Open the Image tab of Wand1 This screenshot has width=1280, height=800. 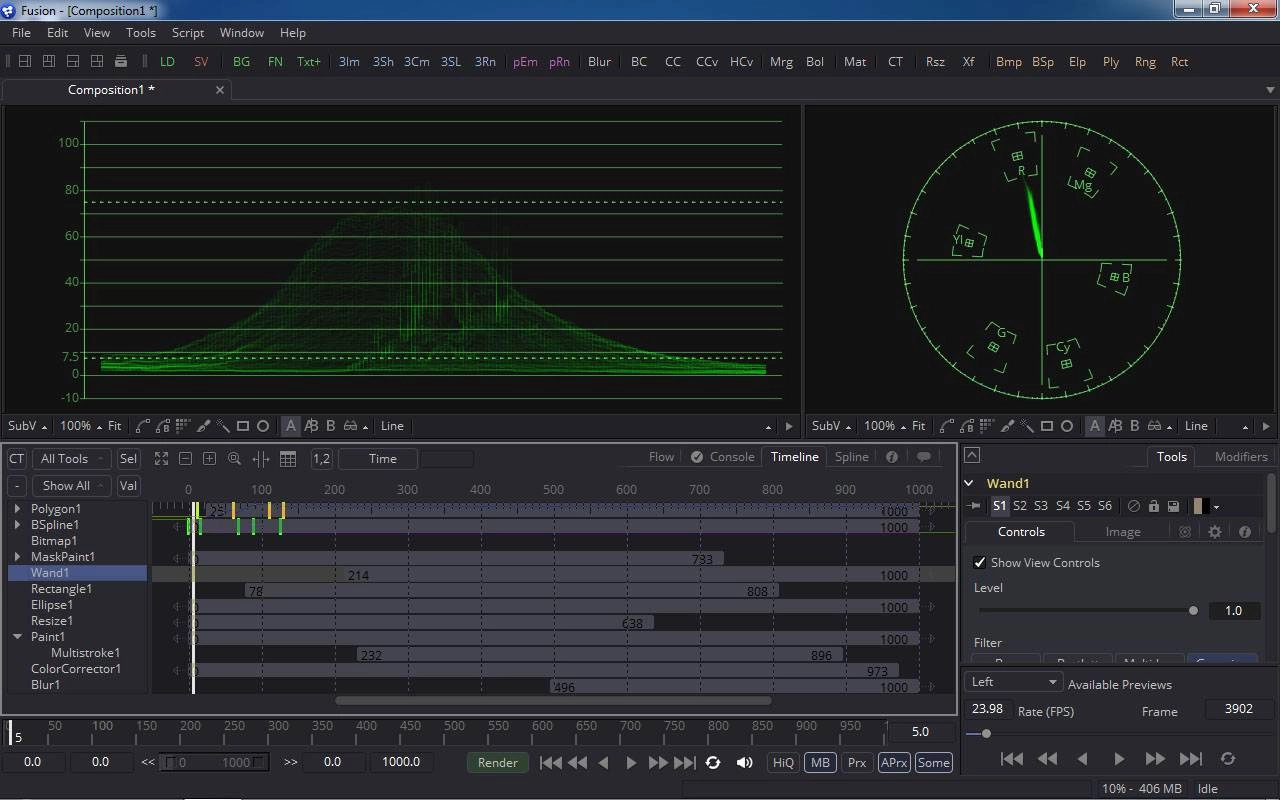1122,532
